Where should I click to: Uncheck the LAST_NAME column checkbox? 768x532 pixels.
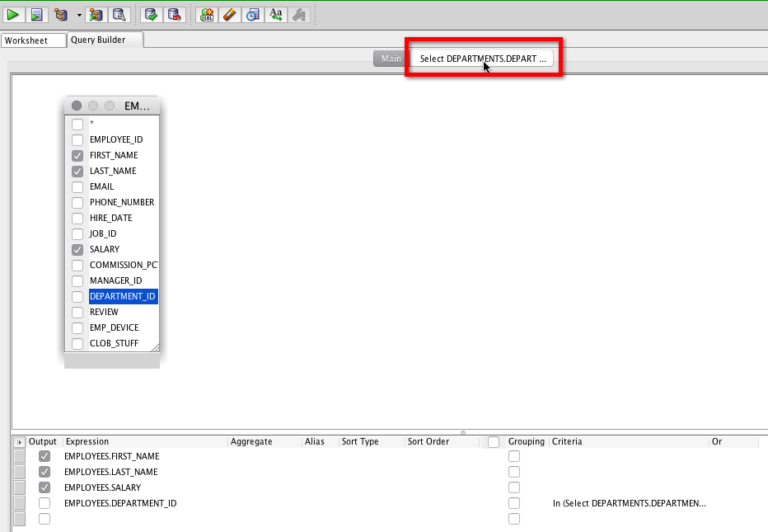77,171
